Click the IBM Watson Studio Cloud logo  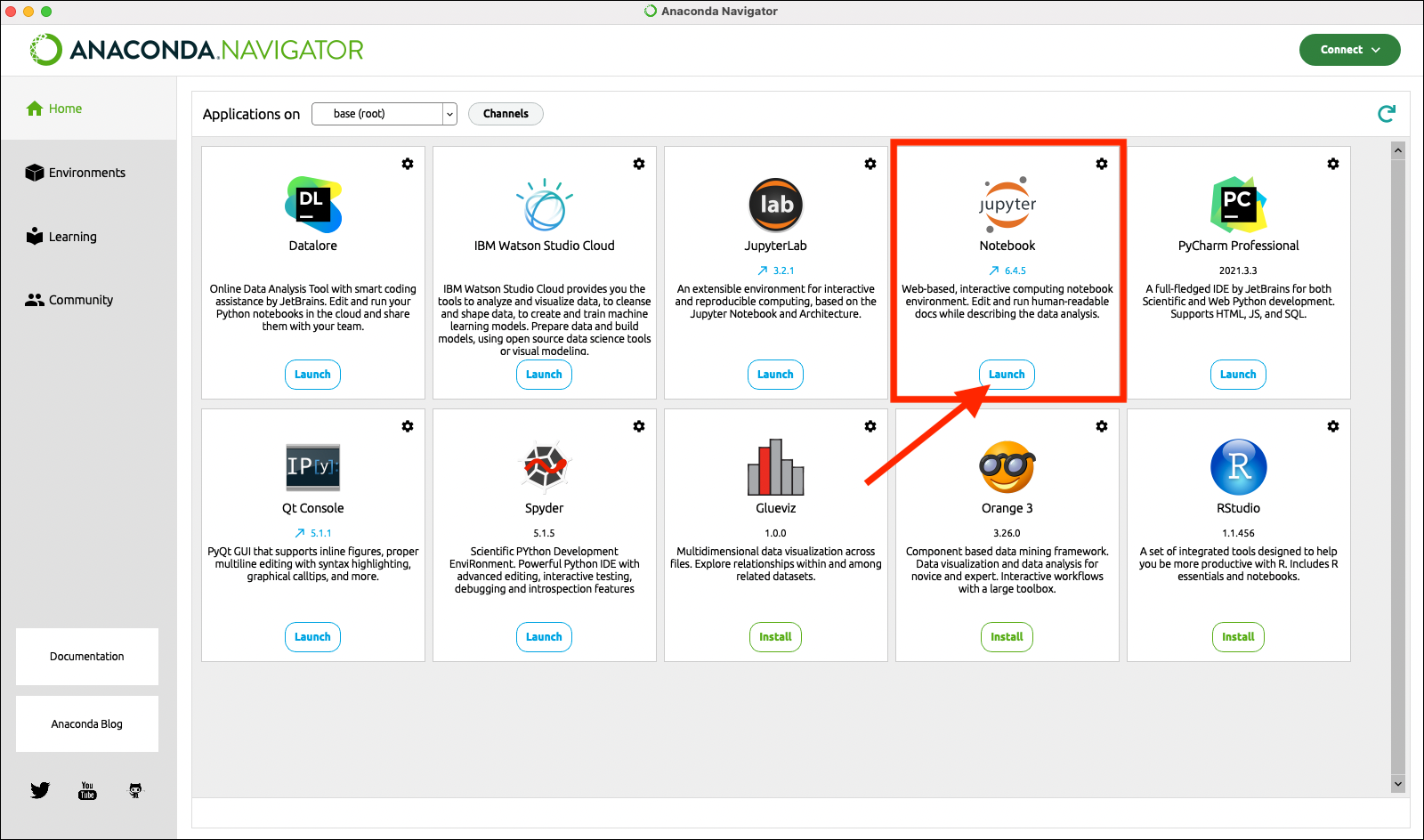(545, 206)
